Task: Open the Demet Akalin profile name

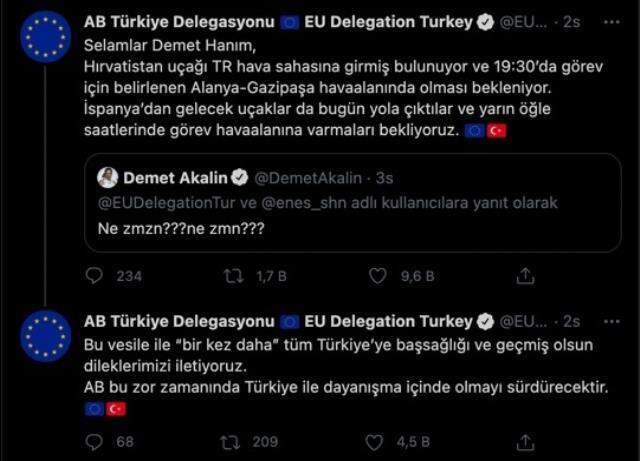Action: point(175,178)
